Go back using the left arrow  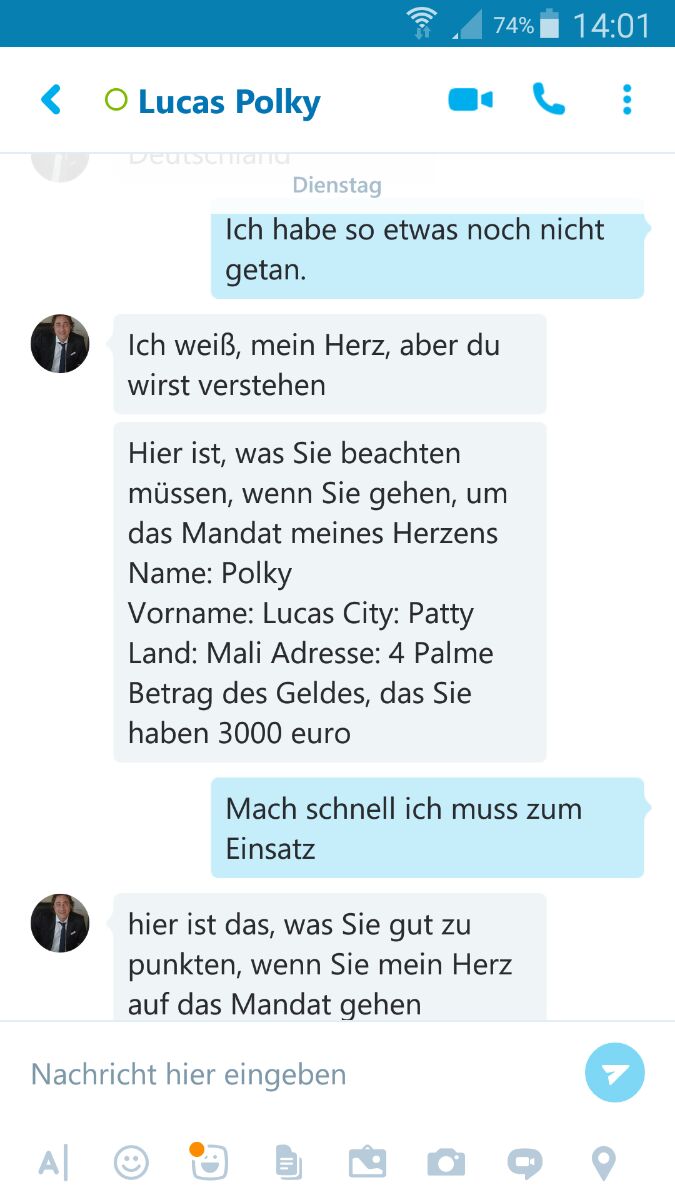pos(51,100)
